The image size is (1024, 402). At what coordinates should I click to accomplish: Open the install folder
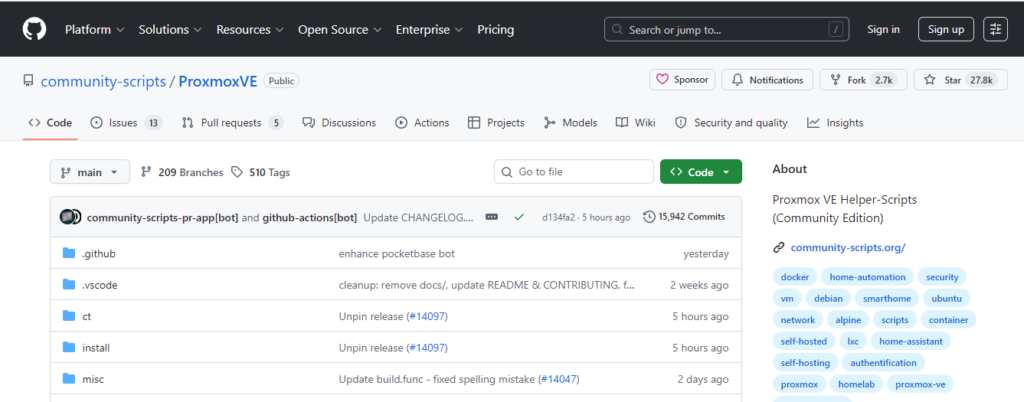point(96,348)
